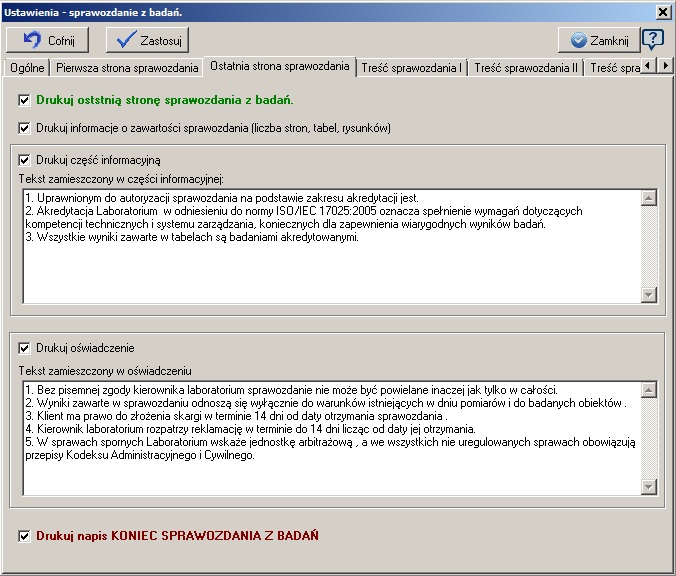The image size is (676, 576).
Task: Open the Treść sprawozdania II tab
Action: pyautogui.click(x=526, y=68)
